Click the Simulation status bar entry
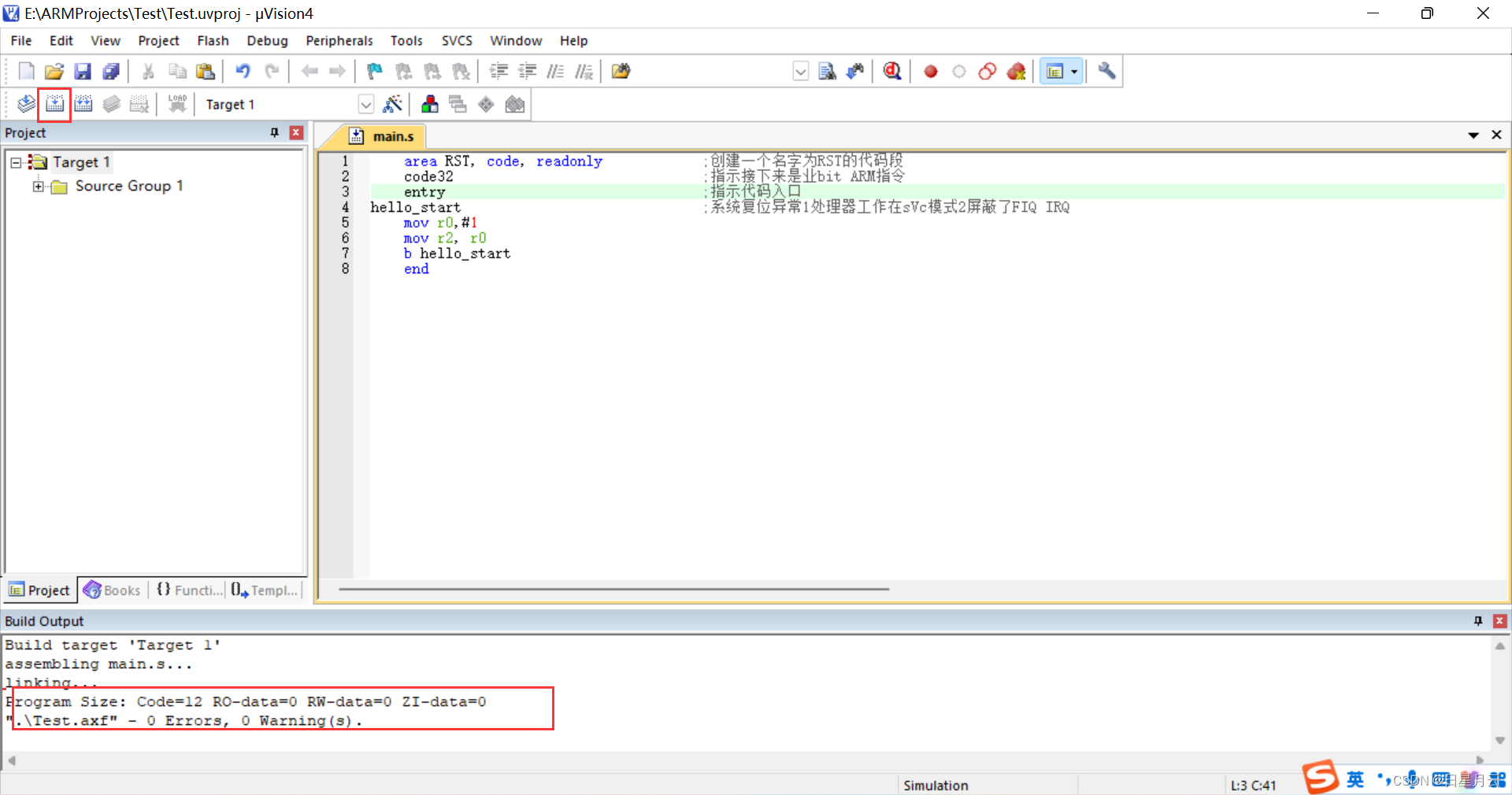Screen dimensions: 1512x795 click(936, 786)
